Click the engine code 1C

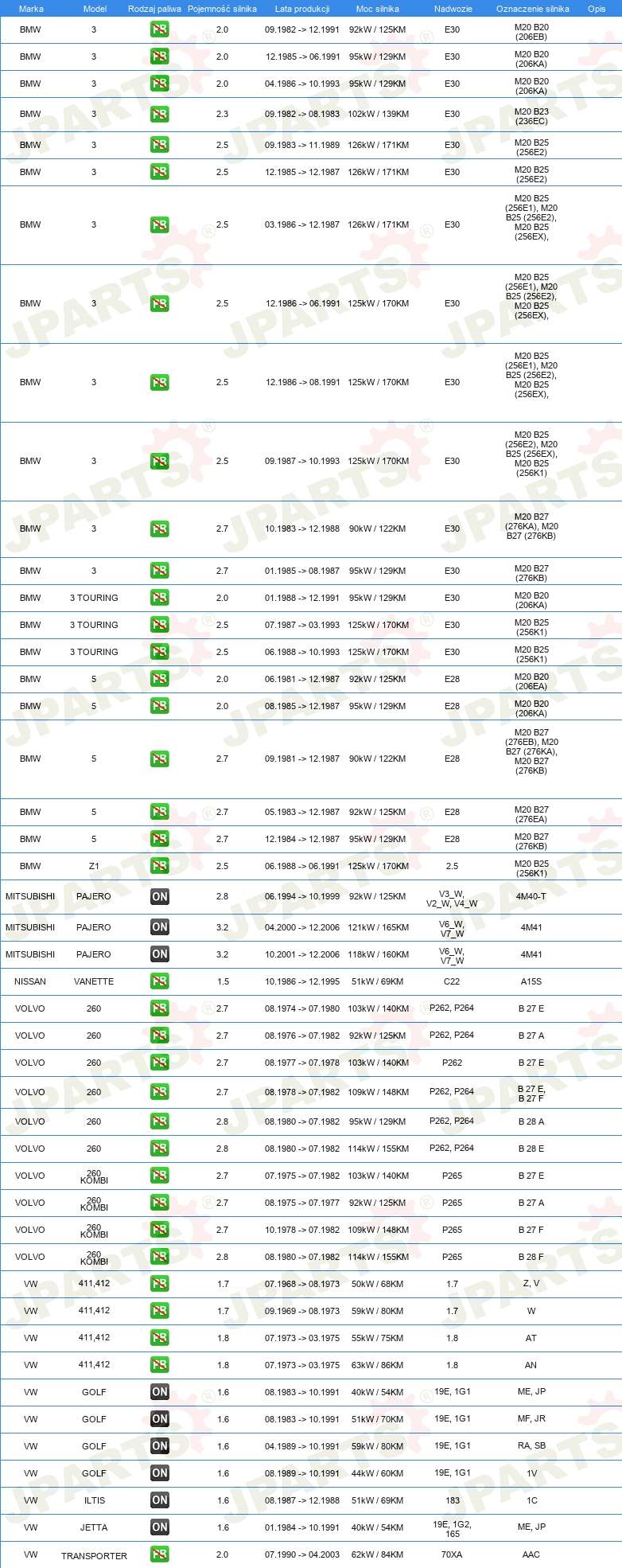[x=532, y=1500]
